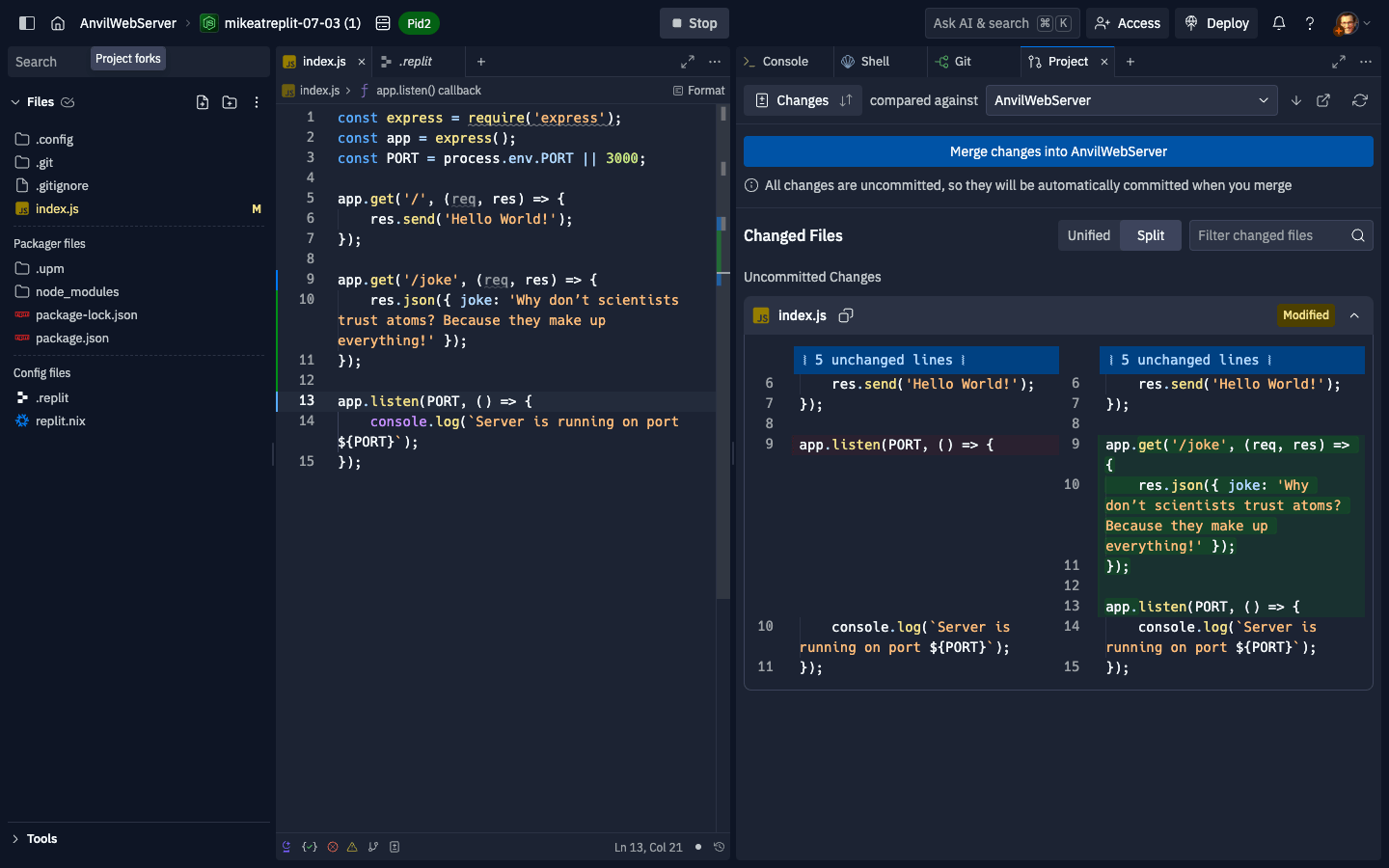Show errors via red status icon

(x=333, y=847)
